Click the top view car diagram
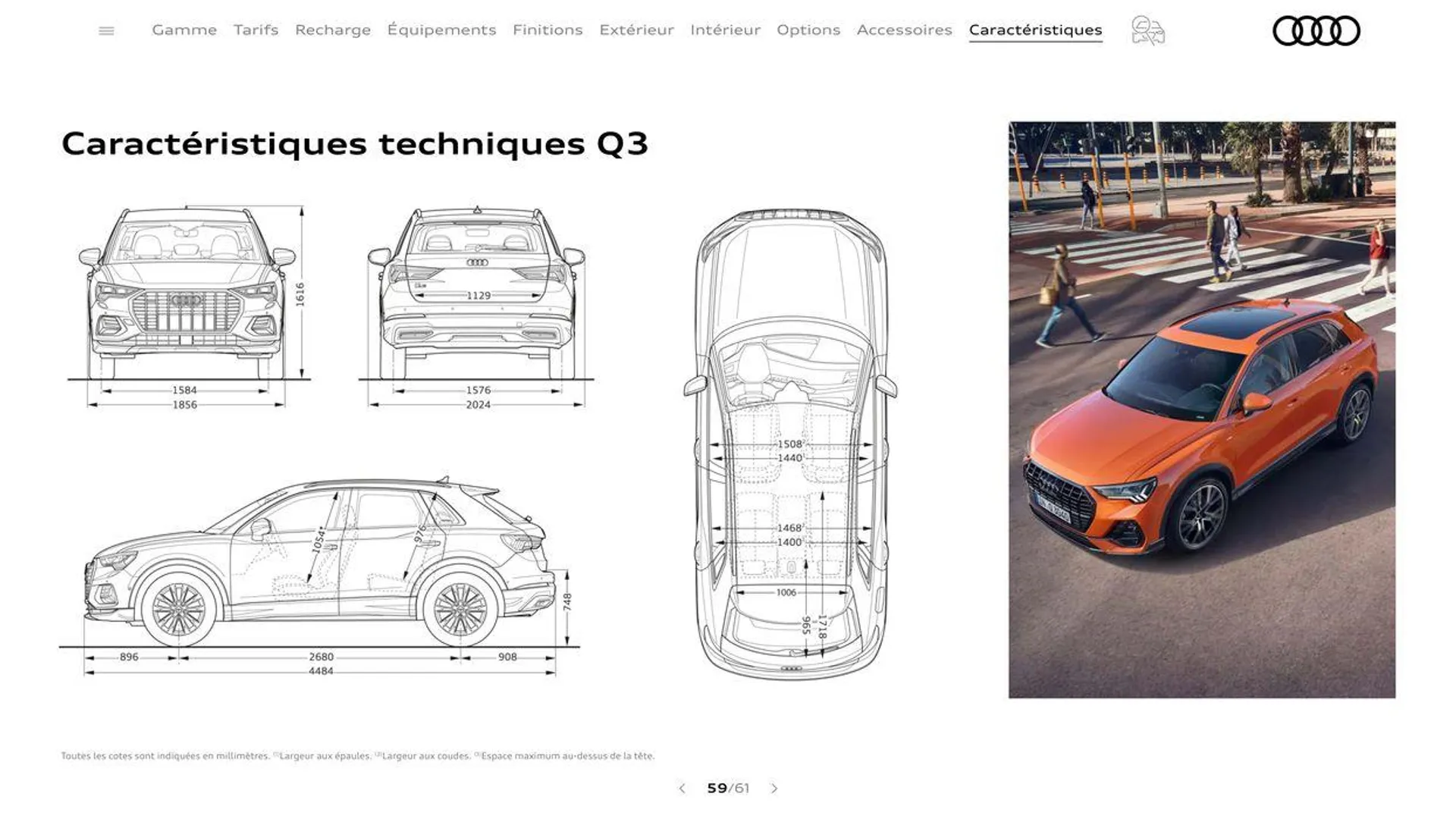Image resolution: width=1456 pixels, height=819 pixels. [790, 444]
